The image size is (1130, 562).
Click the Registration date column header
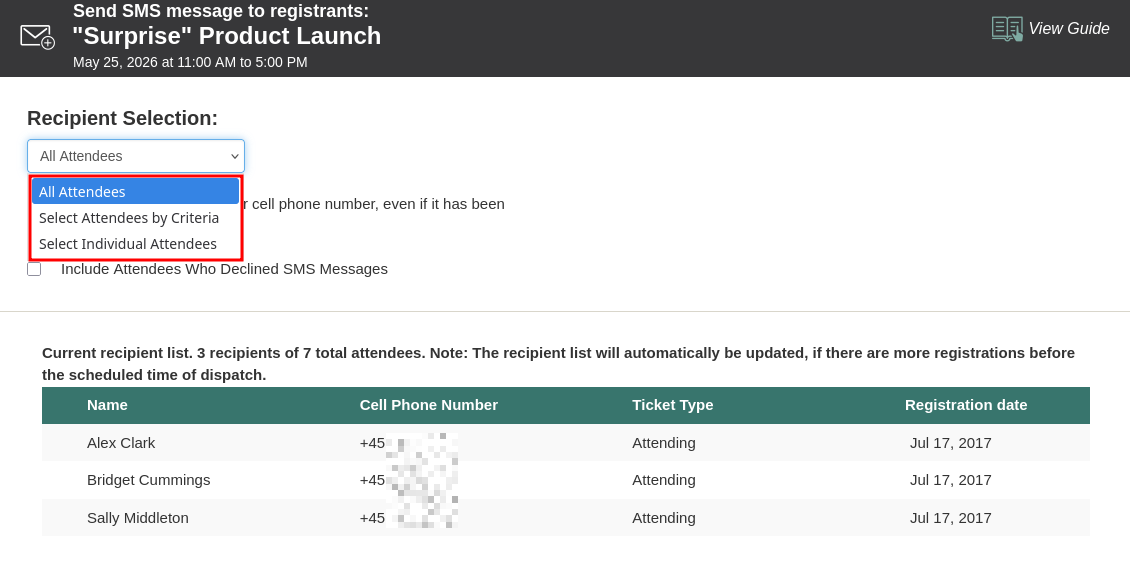tap(965, 405)
